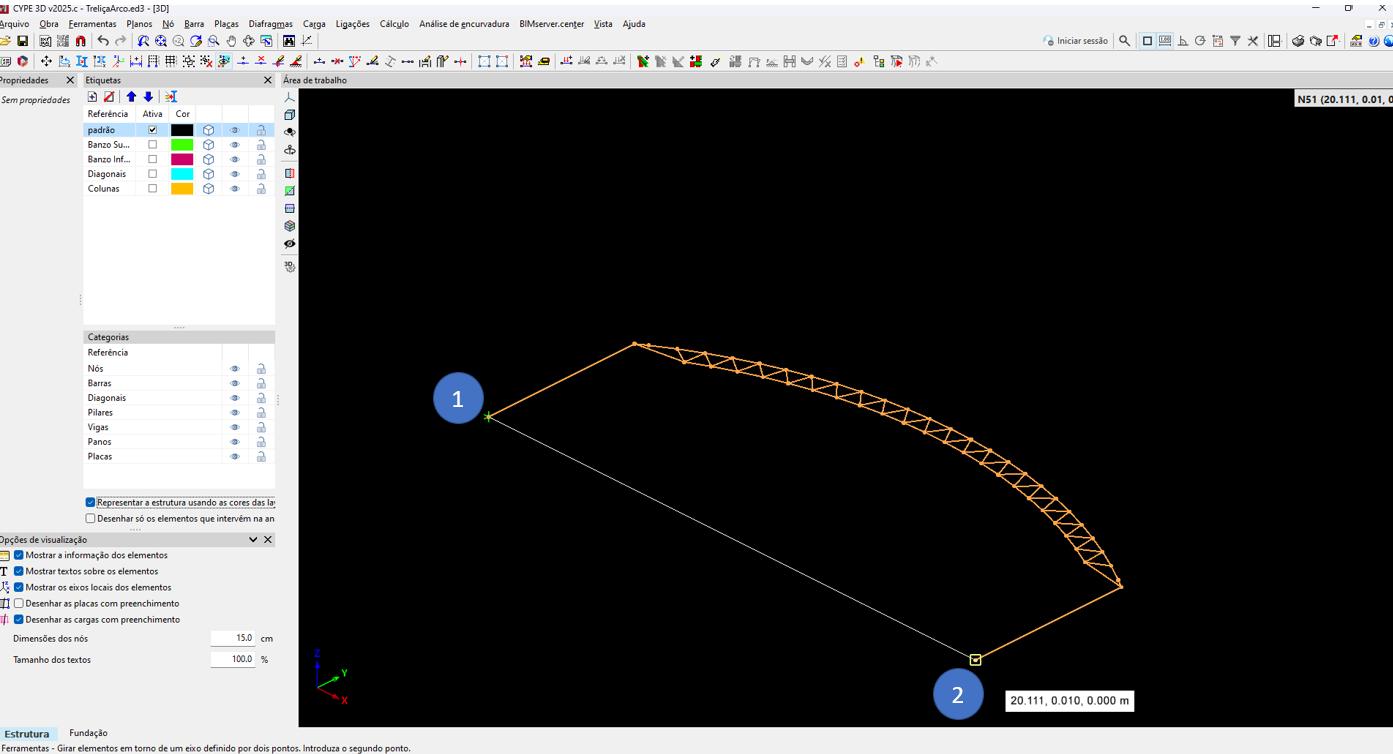Toggle visibility of the Barras category
This screenshot has width=1393, height=754.
[x=235, y=384]
